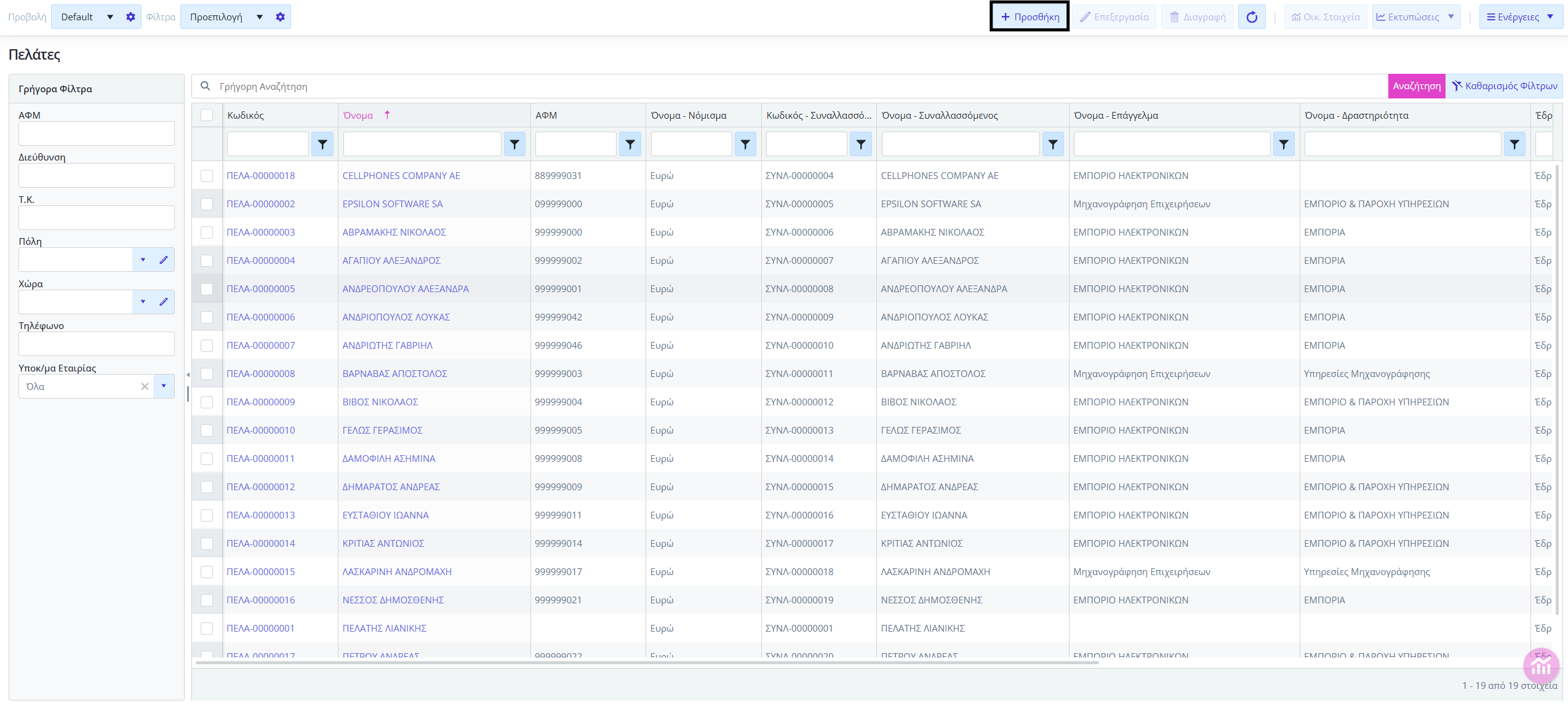Screen dimensions: 1568x703
Task: Sort by Όνομα - Δραστηριότητα column header
Action: (x=1356, y=116)
